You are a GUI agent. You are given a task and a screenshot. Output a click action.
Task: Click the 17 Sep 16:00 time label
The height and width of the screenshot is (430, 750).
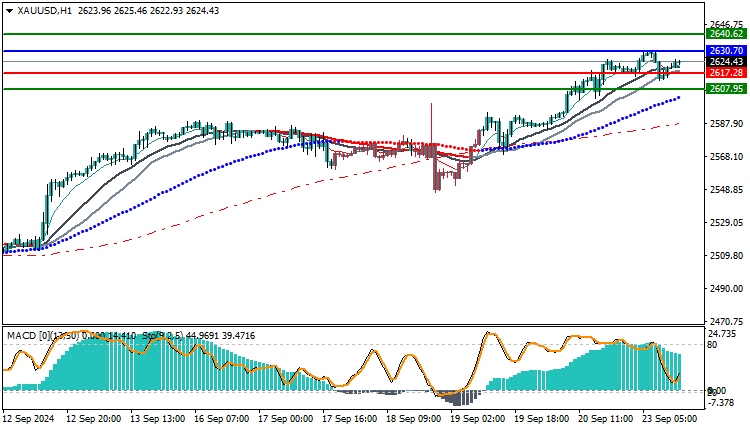[350, 419]
